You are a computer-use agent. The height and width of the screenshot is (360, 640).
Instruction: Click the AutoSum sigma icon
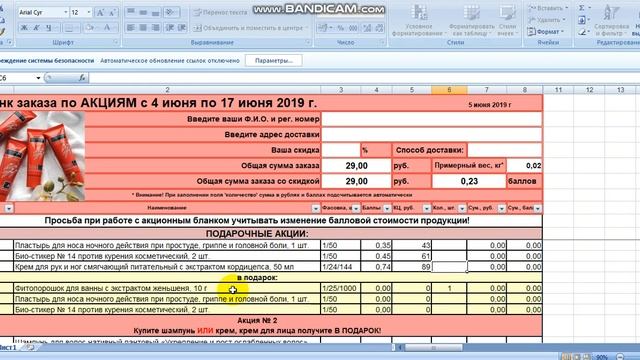click(582, 8)
